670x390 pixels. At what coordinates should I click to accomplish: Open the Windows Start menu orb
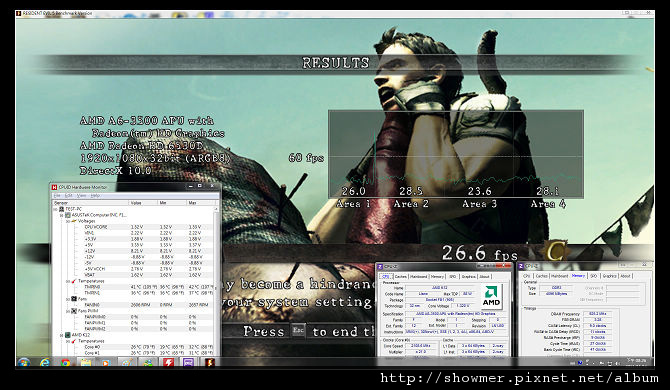click(24, 363)
